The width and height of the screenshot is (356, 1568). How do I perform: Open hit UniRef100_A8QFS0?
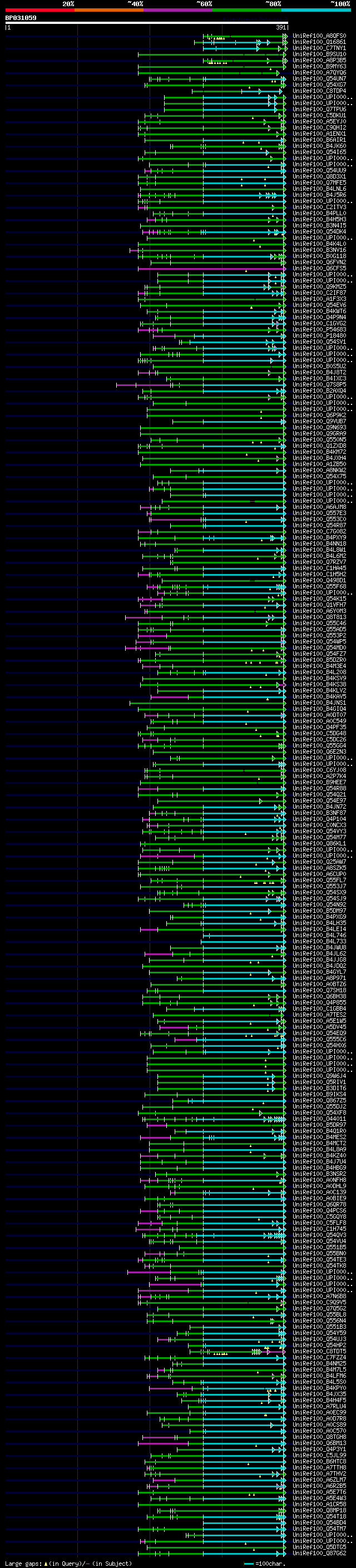pyautogui.click(x=319, y=36)
